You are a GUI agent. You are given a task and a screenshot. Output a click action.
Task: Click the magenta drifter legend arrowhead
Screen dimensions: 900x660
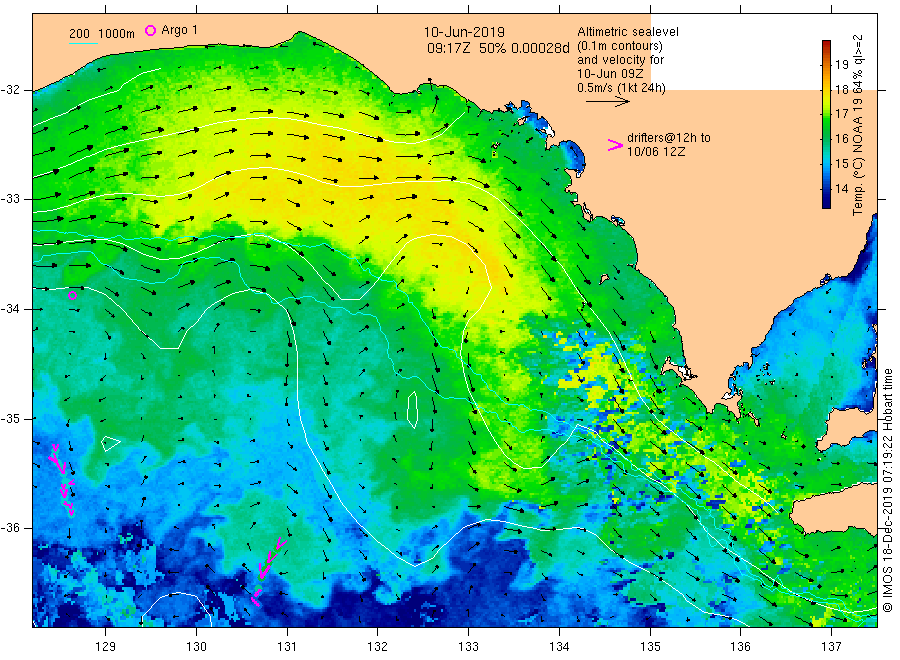tap(615, 145)
